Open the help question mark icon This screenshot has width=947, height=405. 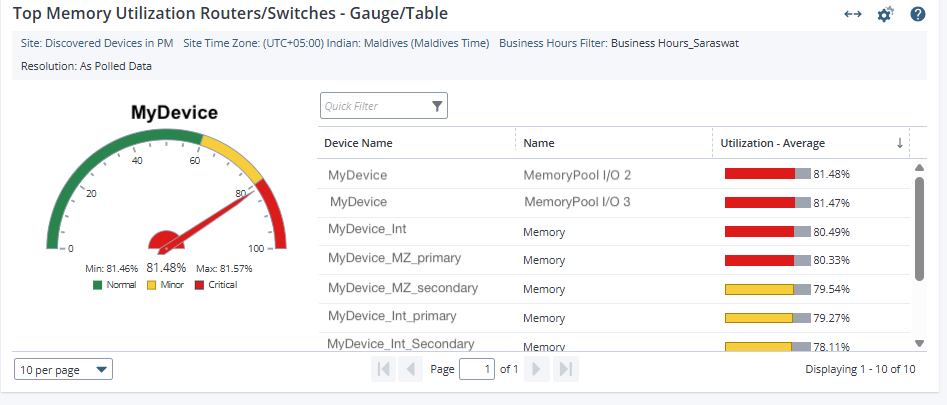917,14
